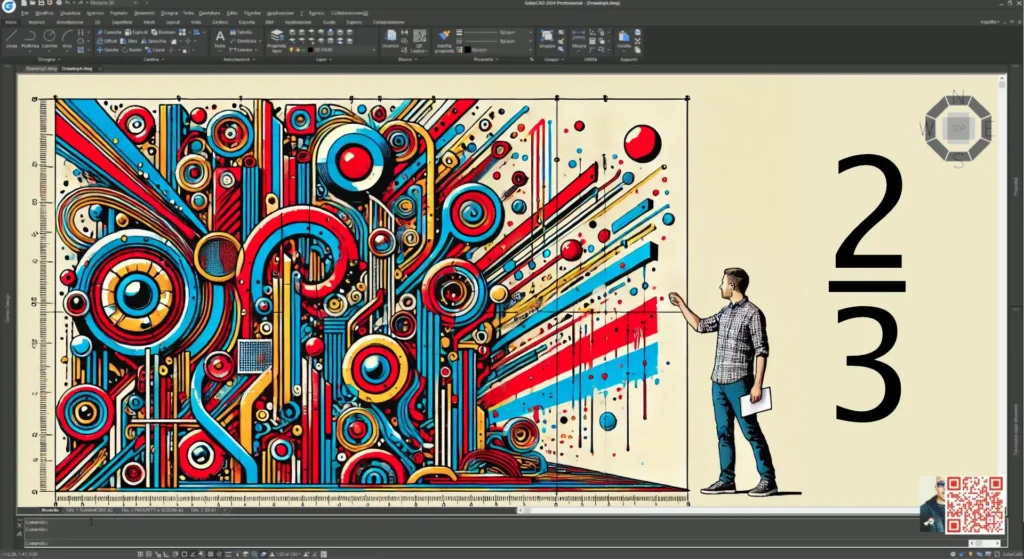Click the Esplodi explode tool

pyautogui.click(x=136, y=32)
